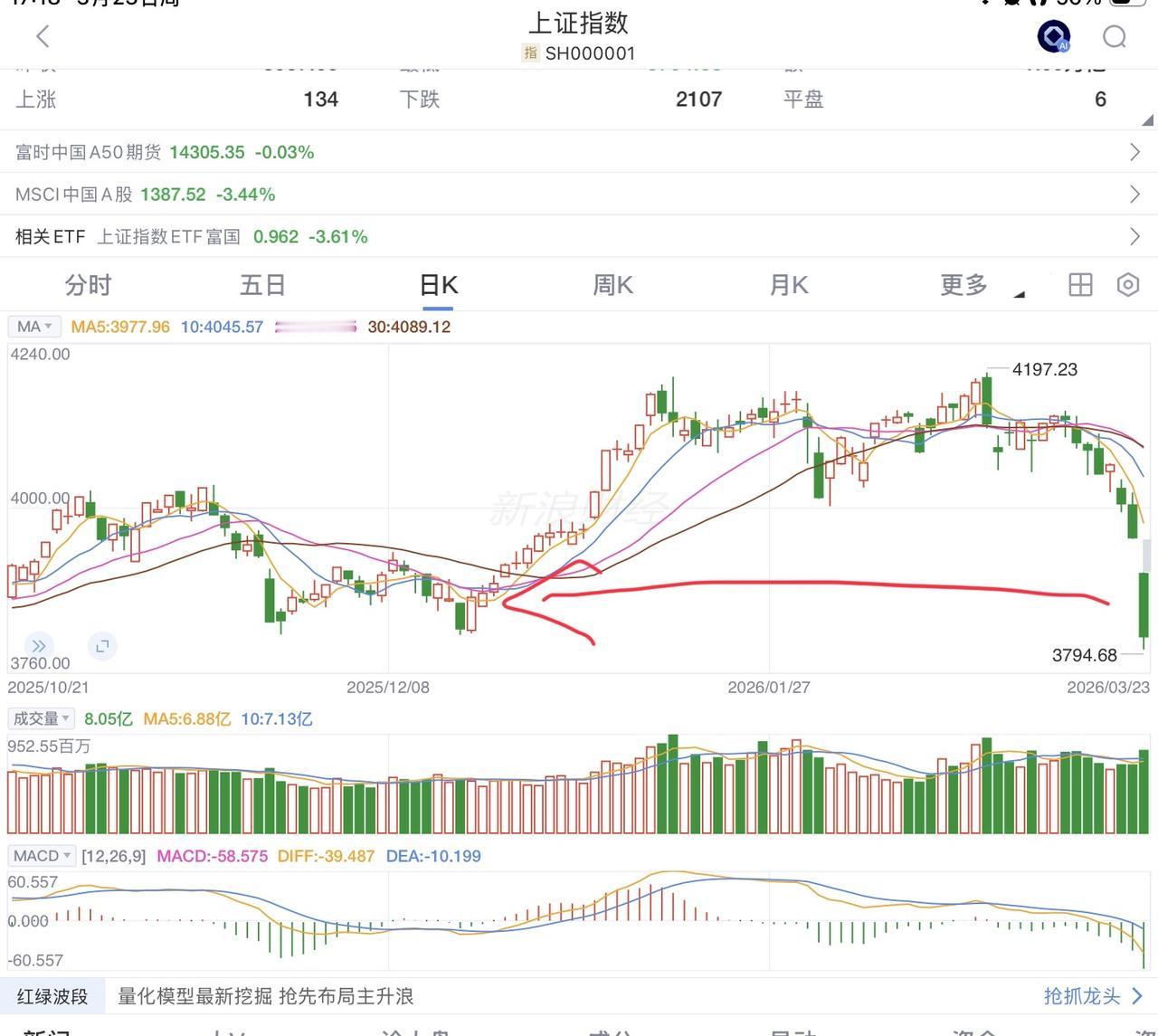Open 量化模型最新挖掘 抢先布局主升浪 promo text
The height and width of the screenshot is (1036, 1158).
coord(266,996)
